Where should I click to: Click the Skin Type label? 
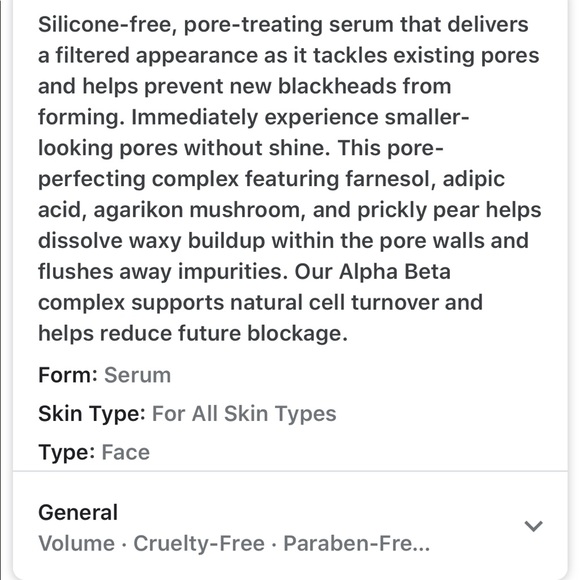coord(92,414)
